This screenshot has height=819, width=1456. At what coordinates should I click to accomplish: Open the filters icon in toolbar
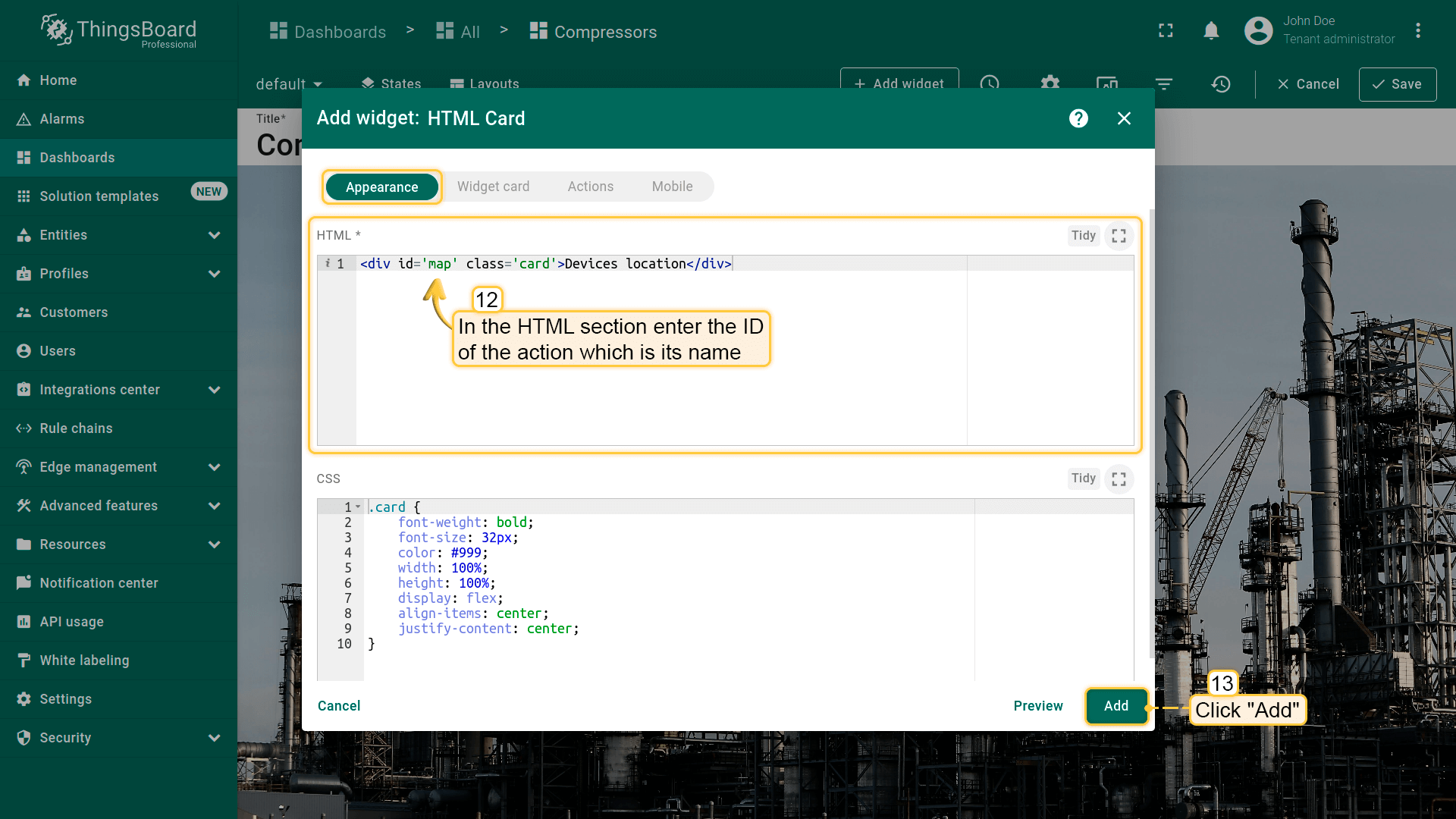pos(1164,84)
